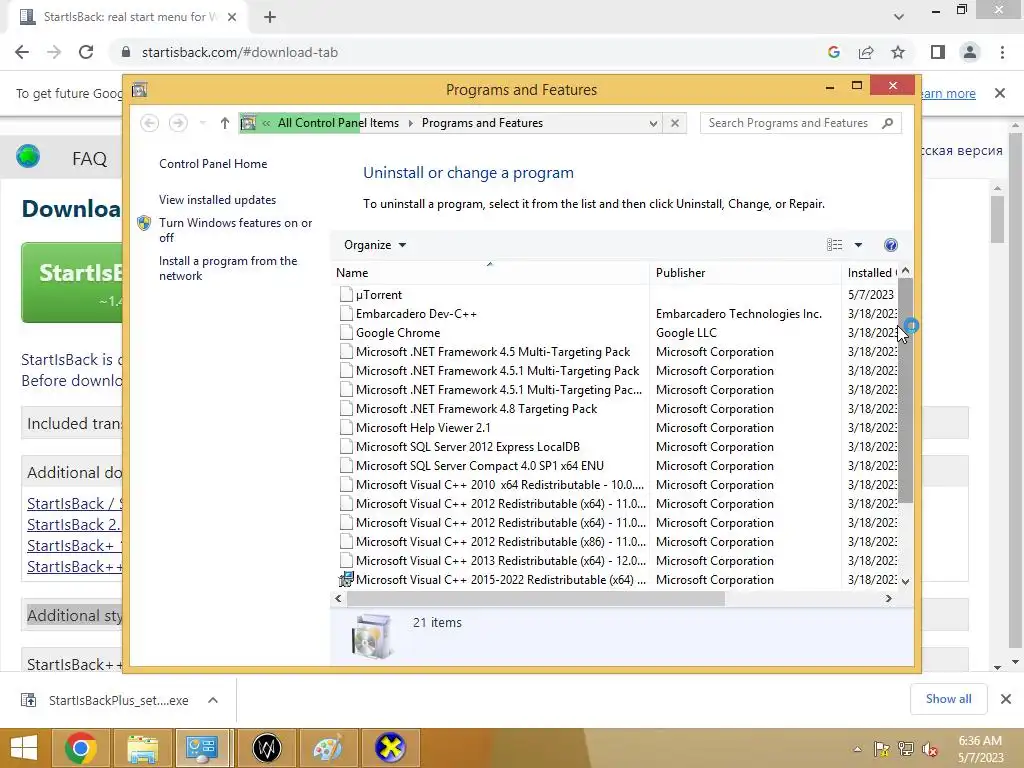Click the Programs and Features title bar icon

coord(139,90)
